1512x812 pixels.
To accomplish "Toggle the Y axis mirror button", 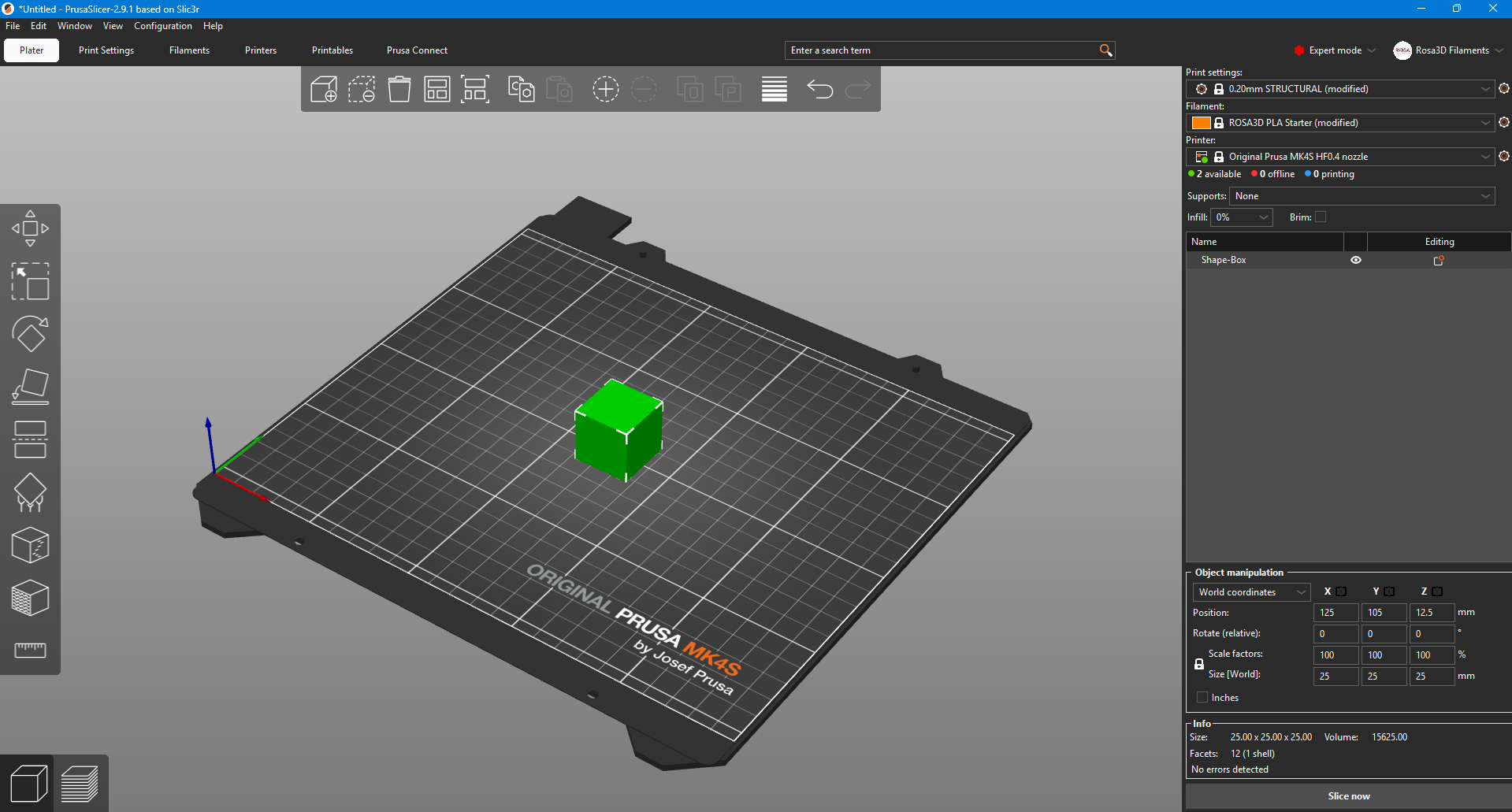I will tap(1389, 591).
